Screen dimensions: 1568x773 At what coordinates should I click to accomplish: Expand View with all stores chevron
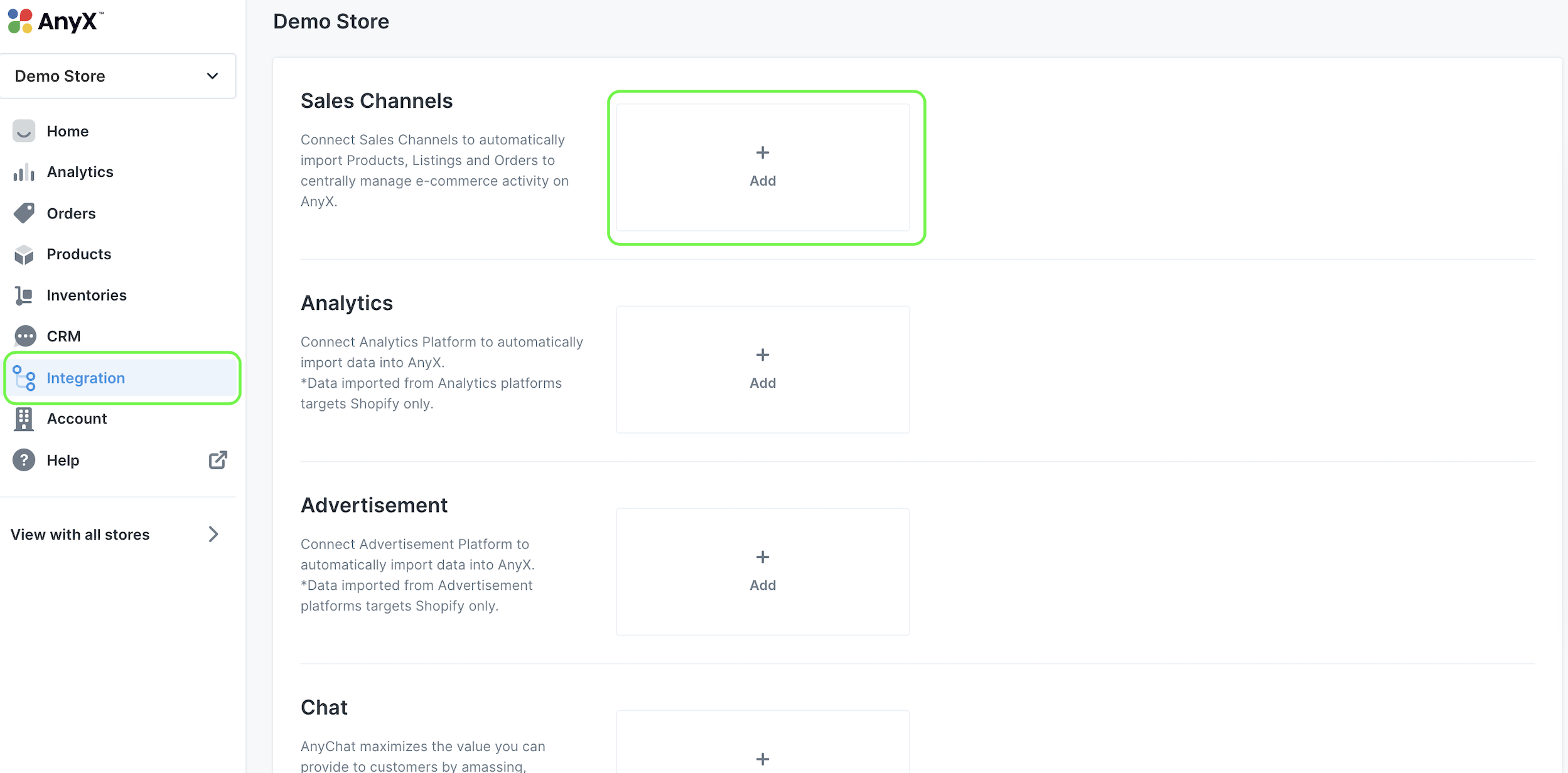click(x=213, y=534)
